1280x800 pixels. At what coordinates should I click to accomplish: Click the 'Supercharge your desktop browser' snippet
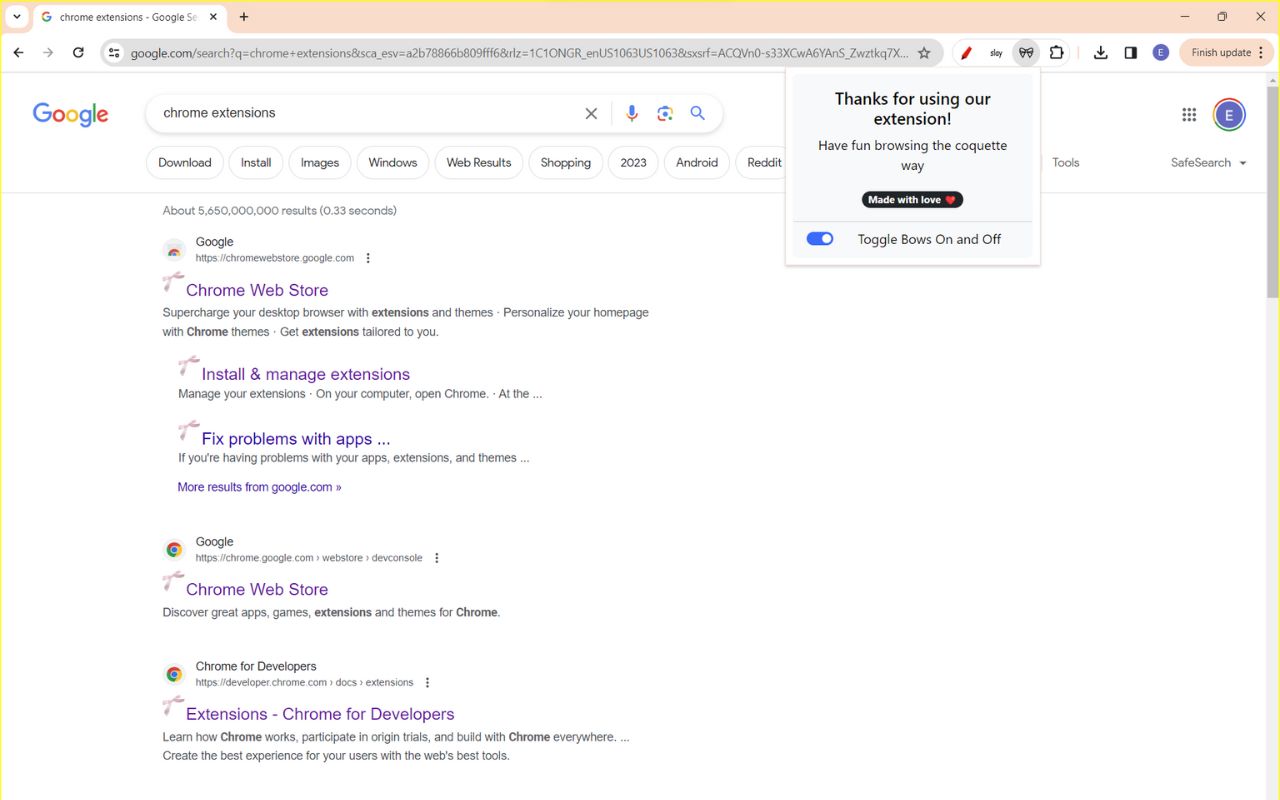(406, 322)
